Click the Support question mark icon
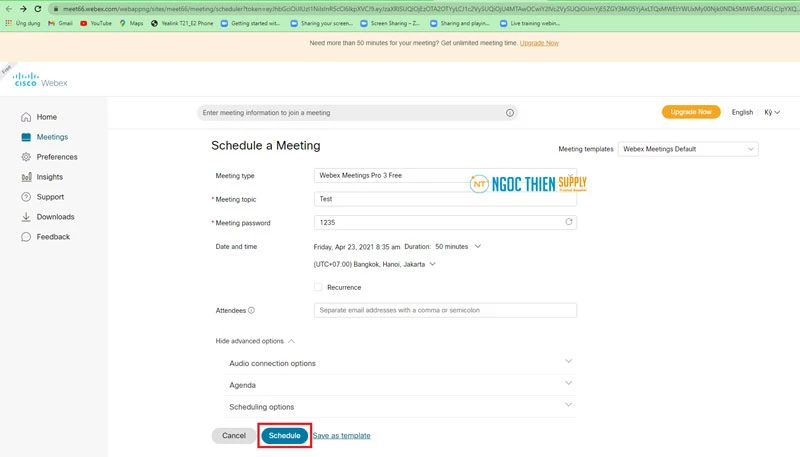Image resolution: width=800 pixels, height=457 pixels. pyautogui.click(x=26, y=197)
